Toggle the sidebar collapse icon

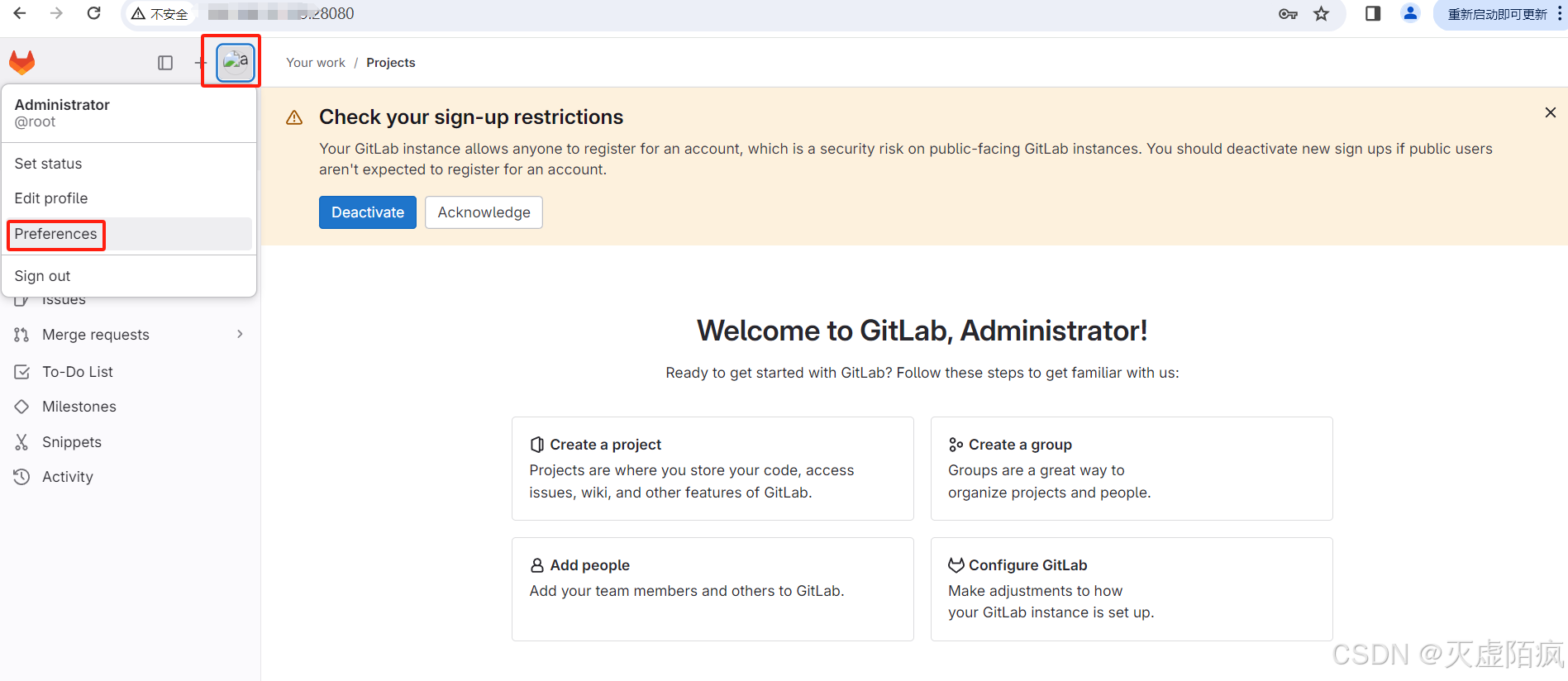click(x=165, y=63)
